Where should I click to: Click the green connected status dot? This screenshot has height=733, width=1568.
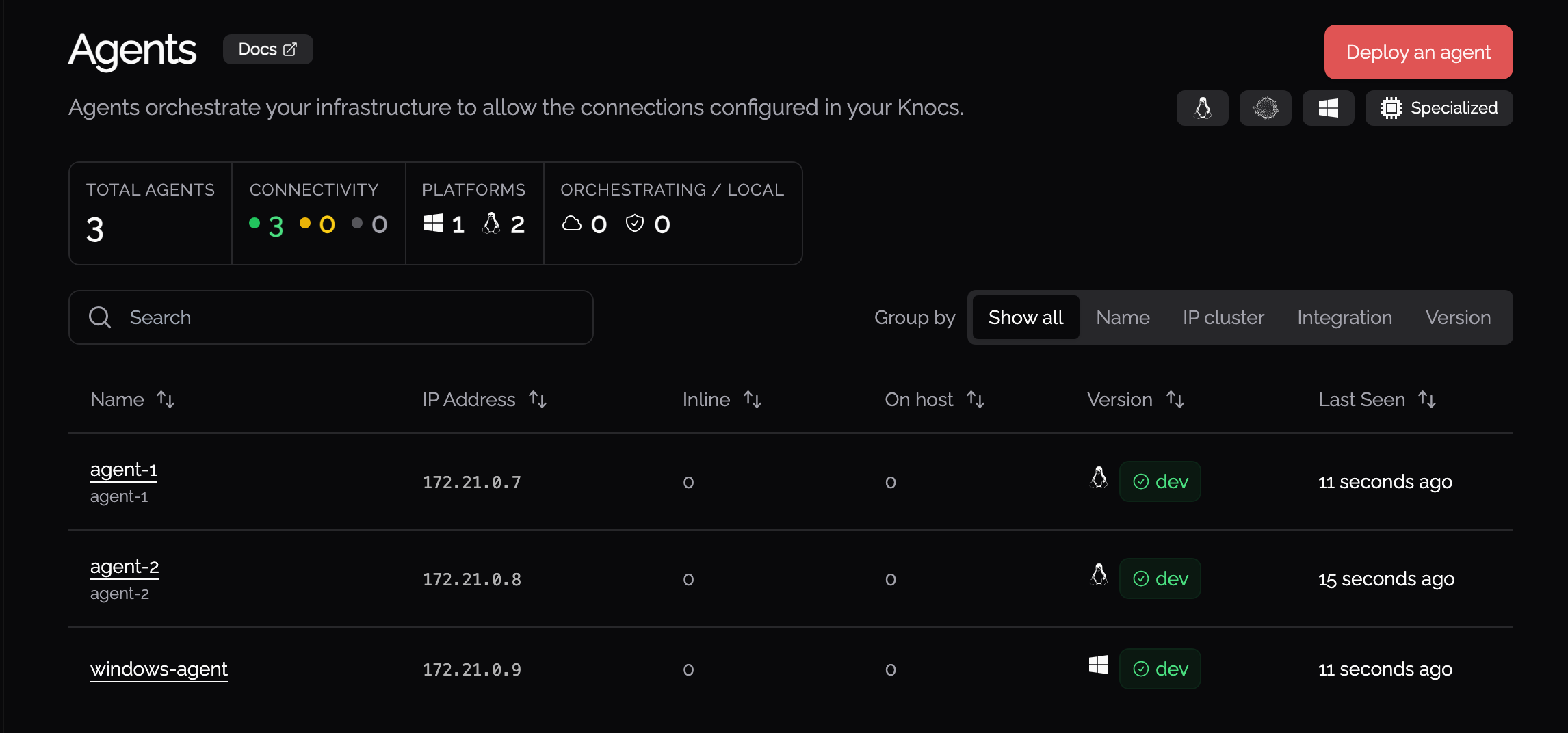[254, 223]
